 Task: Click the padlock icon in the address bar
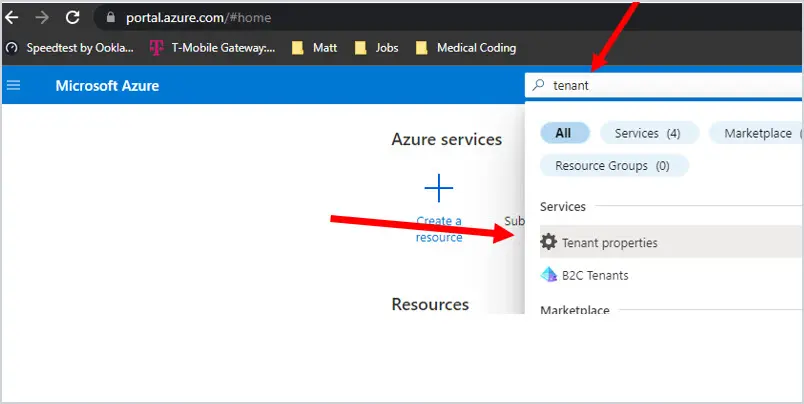click(110, 17)
